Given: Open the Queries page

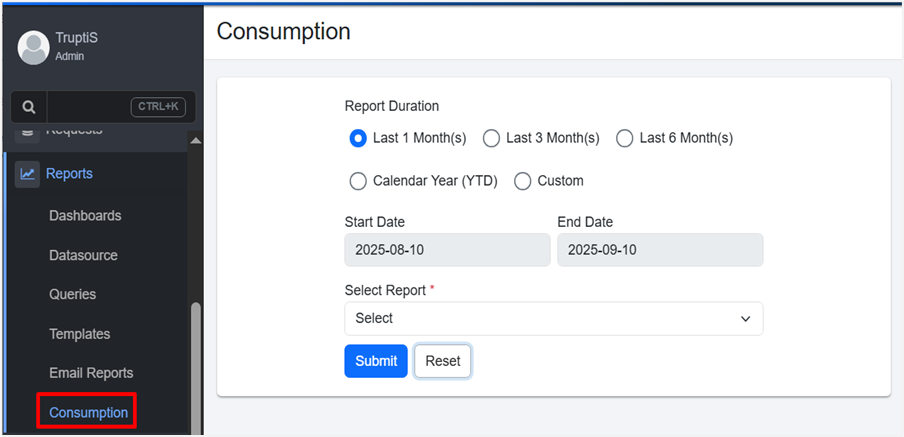Looking at the screenshot, I should [x=73, y=294].
